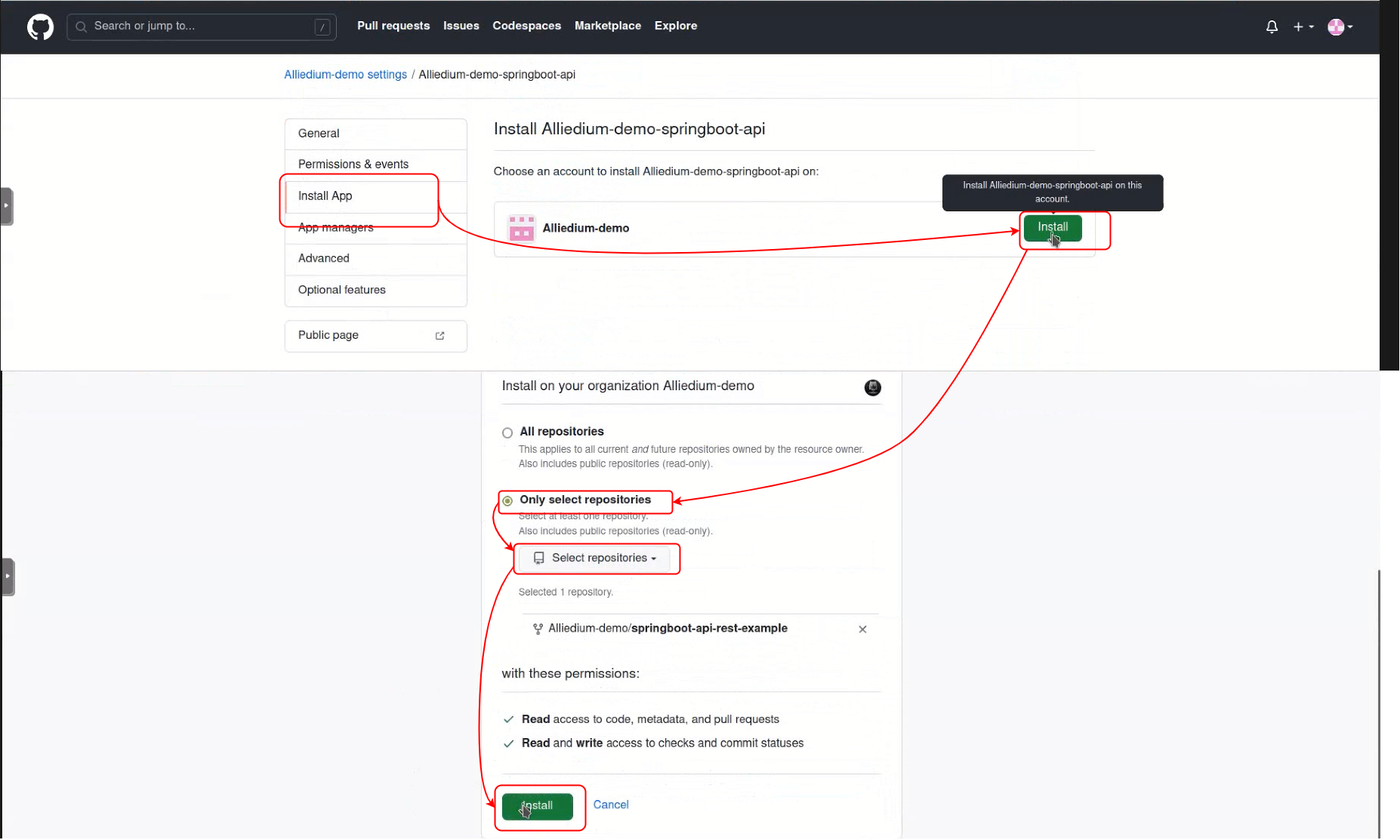Click the Read access to code permission line

click(x=650, y=719)
